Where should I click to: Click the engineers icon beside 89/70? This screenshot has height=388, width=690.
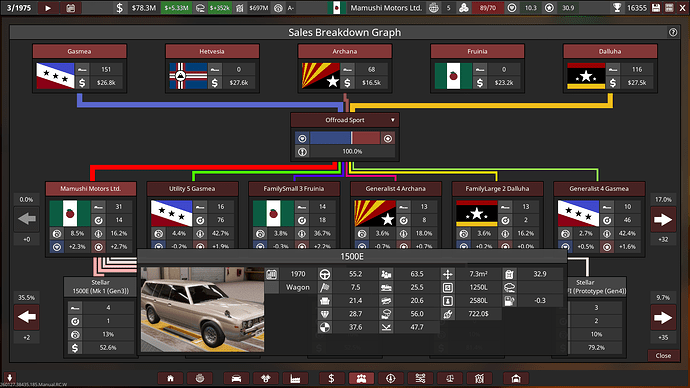click(463, 8)
